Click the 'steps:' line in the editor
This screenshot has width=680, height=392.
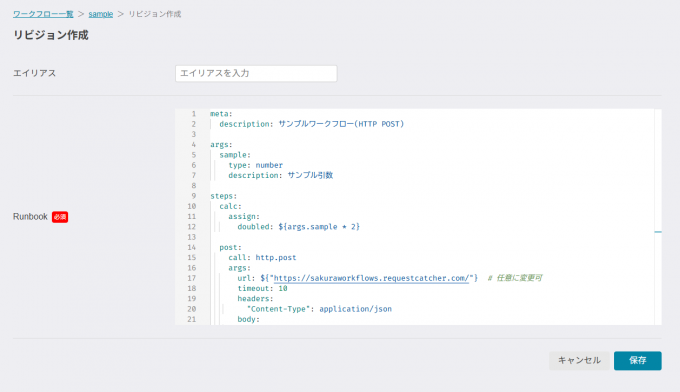[x=224, y=196]
